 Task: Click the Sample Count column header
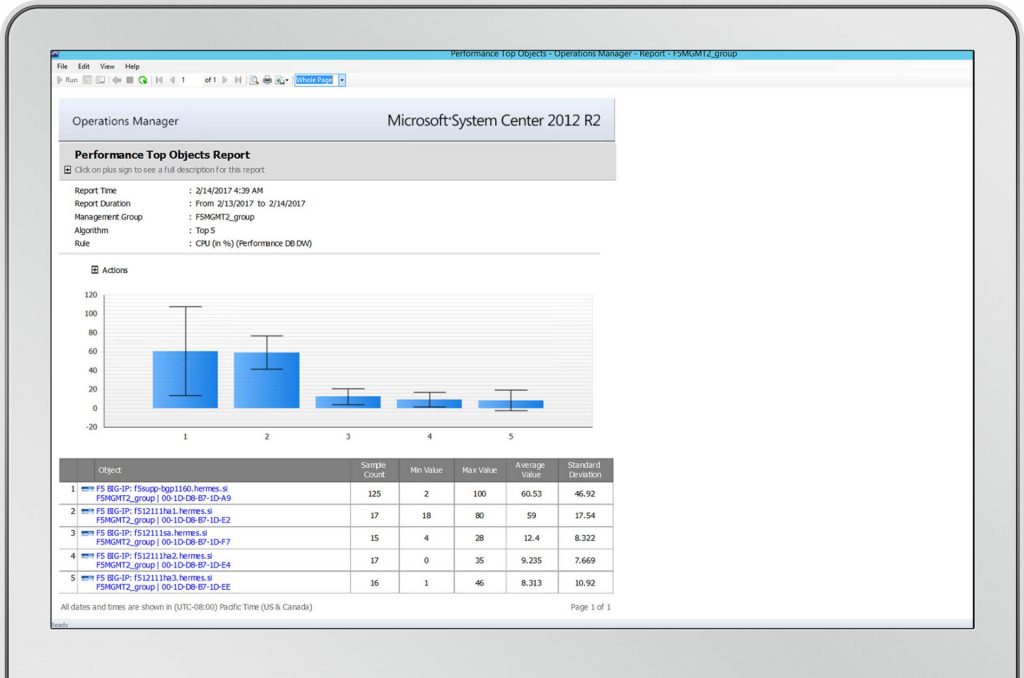point(374,470)
